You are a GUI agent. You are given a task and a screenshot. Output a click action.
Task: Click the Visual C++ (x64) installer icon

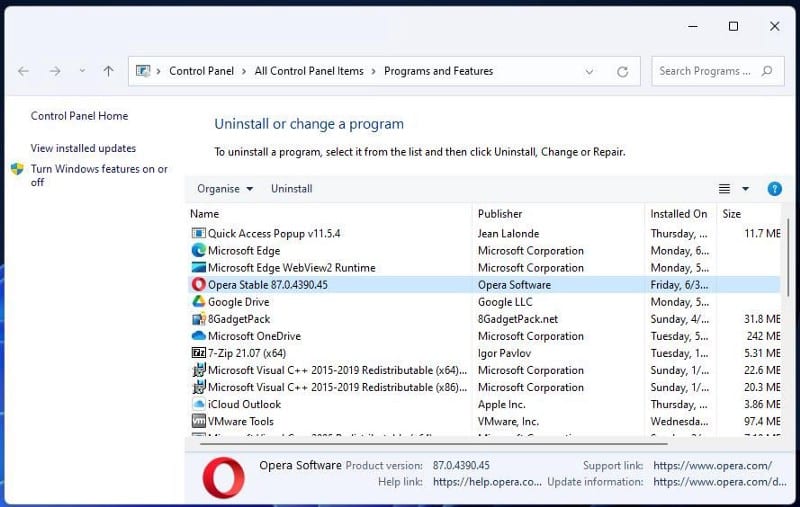click(x=198, y=370)
